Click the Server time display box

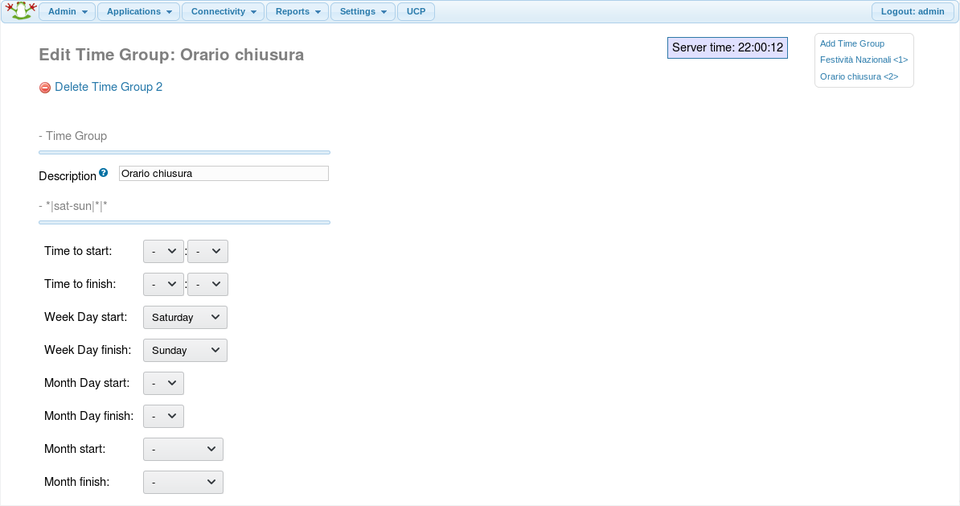tap(727, 48)
